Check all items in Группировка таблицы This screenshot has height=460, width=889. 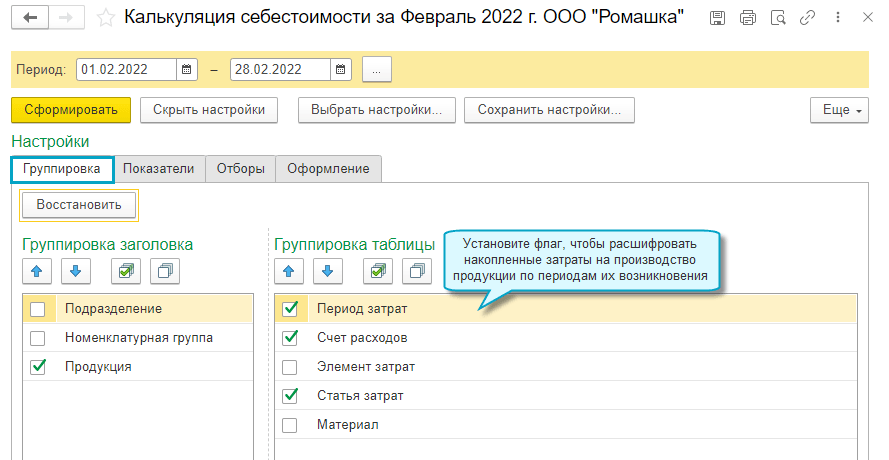coord(377,271)
